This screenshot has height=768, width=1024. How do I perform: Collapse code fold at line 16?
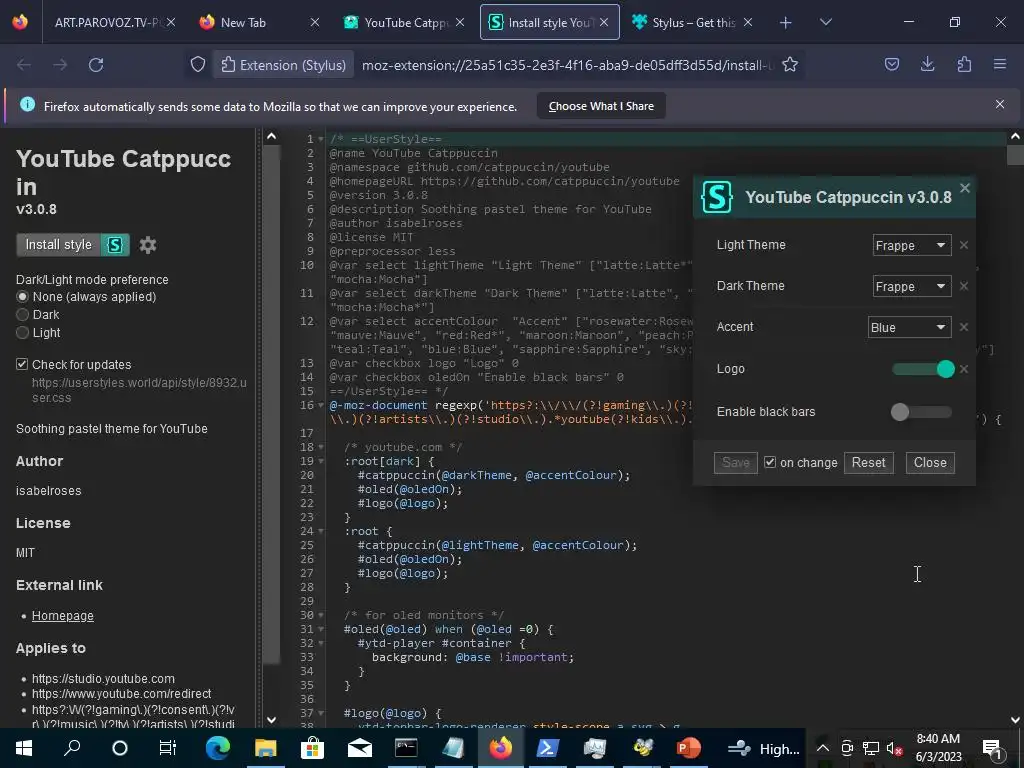pos(321,406)
